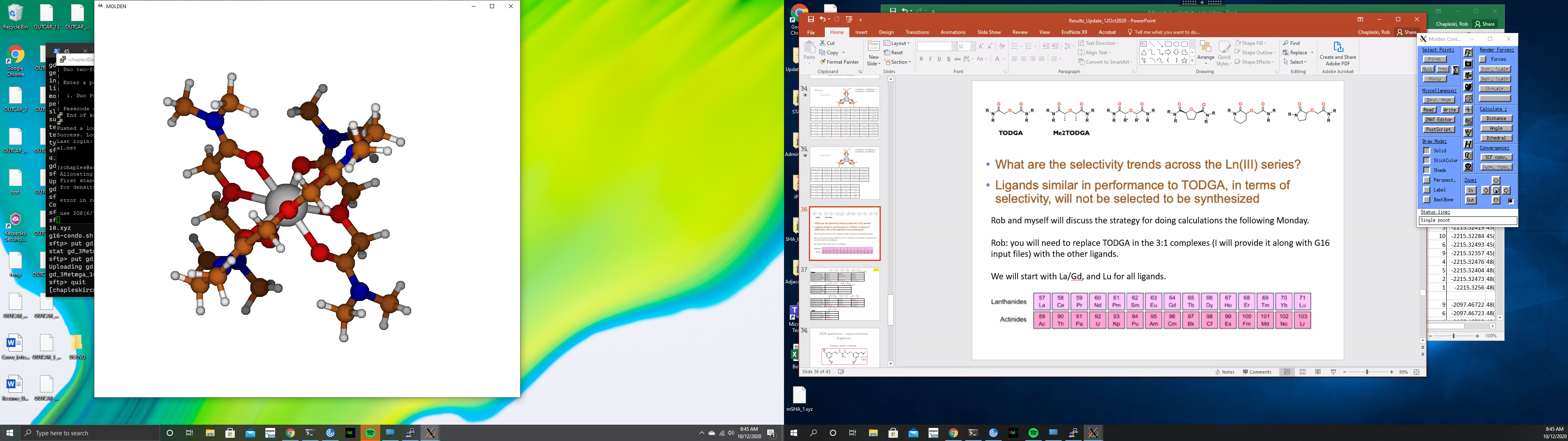Open Spotify from the left taskbar
The height and width of the screenshot is (441, 1568).
point(370,433)
